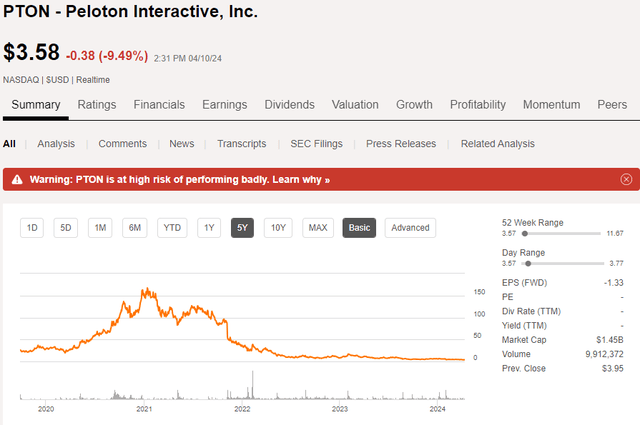Select the Basic chart mode
The image size is (640, 425).
pos(360,228)
